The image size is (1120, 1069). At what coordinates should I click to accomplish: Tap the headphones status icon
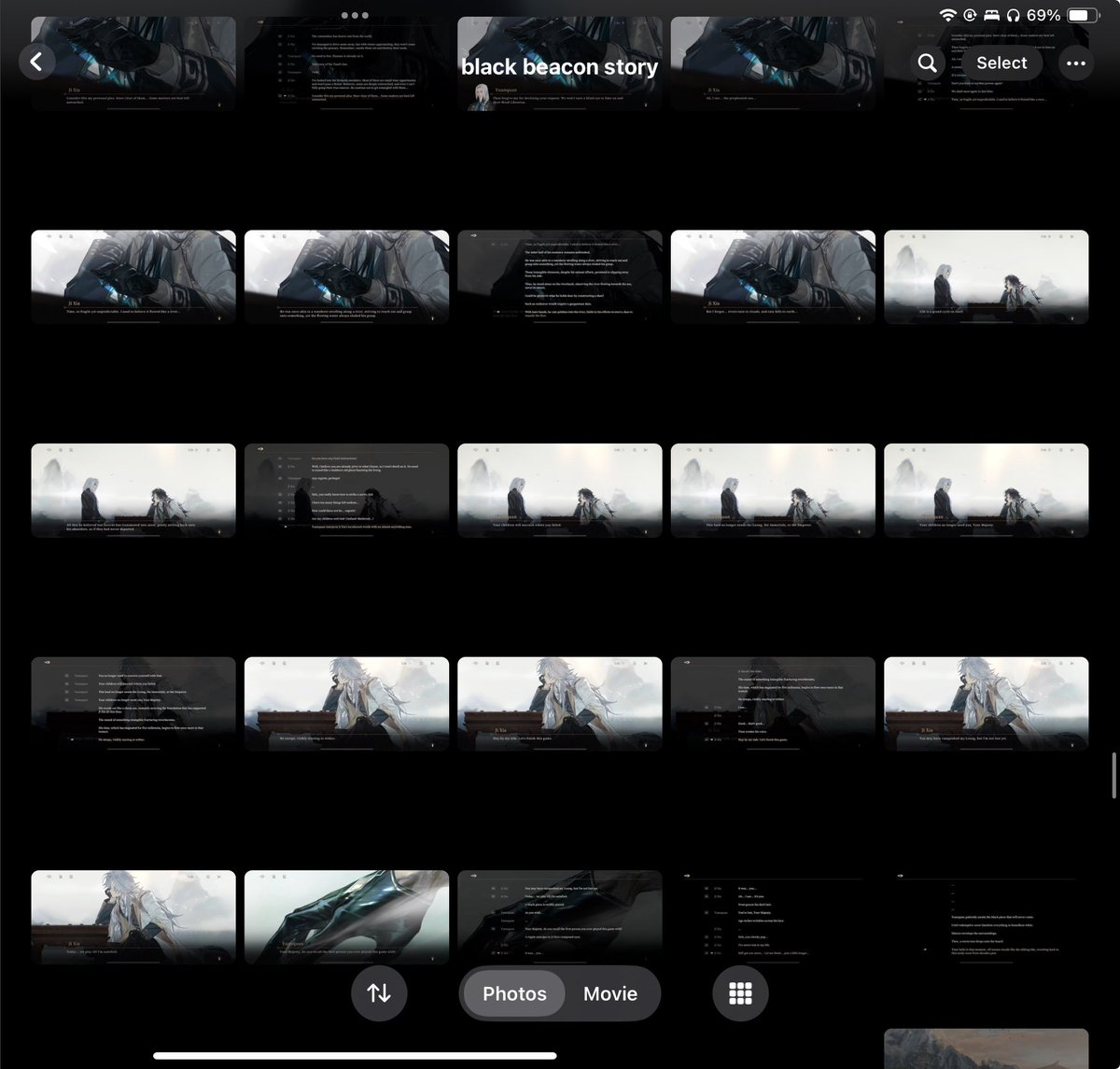tap(1014, 15)
